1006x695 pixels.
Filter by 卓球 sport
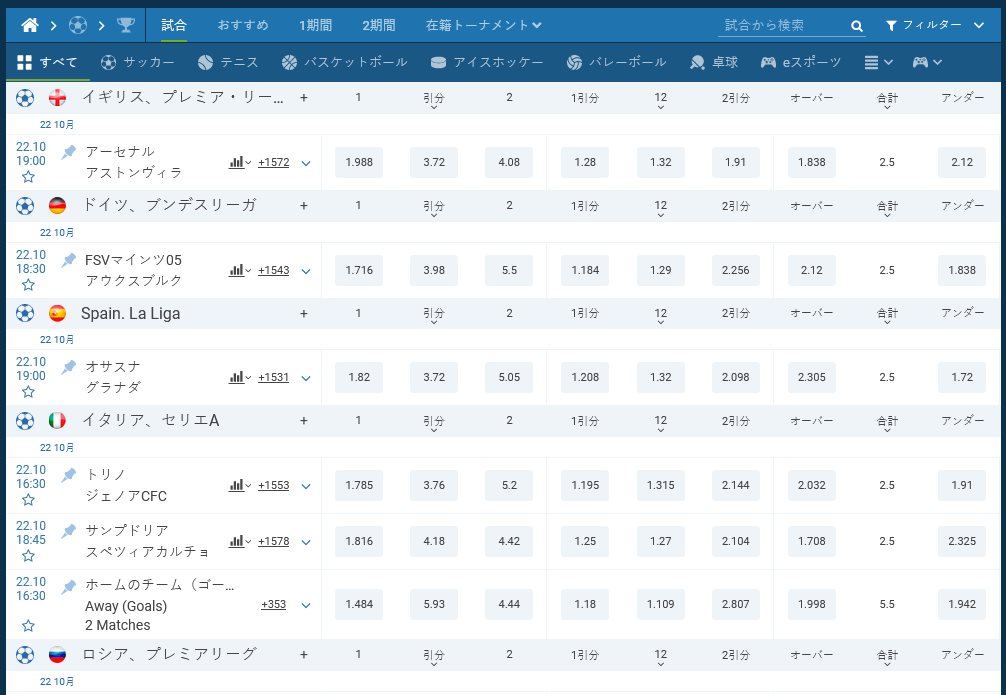tap(713, 62)
